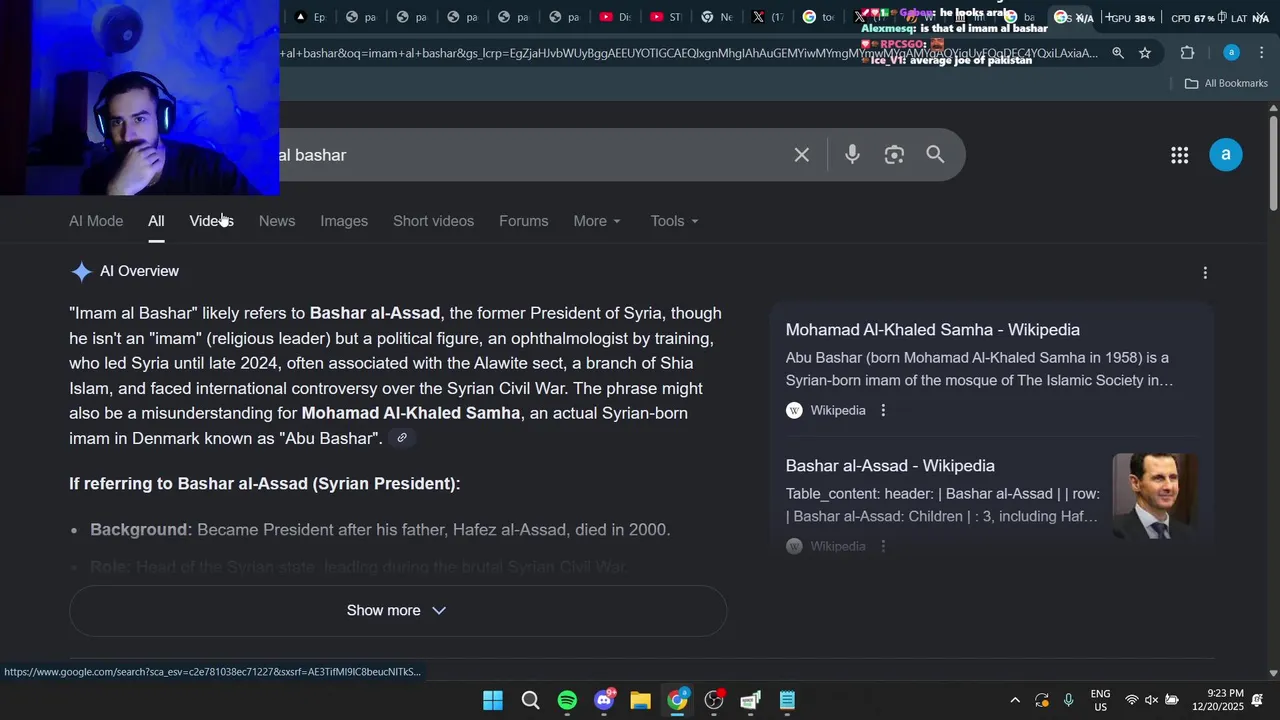
Task: Switch to the YouTube "ST" browser tab
Action: tap(665, 17)
